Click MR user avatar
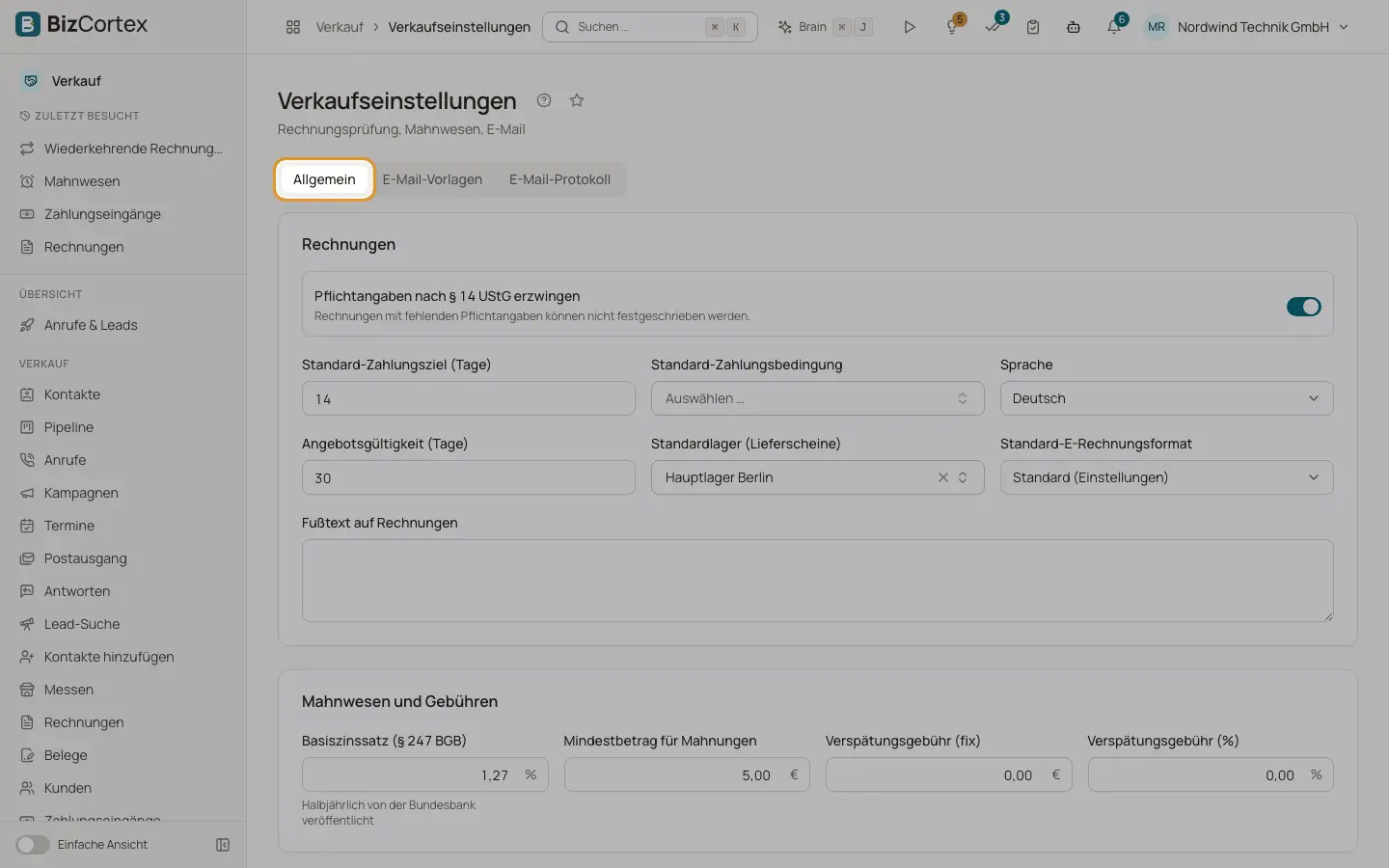1389x868 pixels. pos(1157,27)
